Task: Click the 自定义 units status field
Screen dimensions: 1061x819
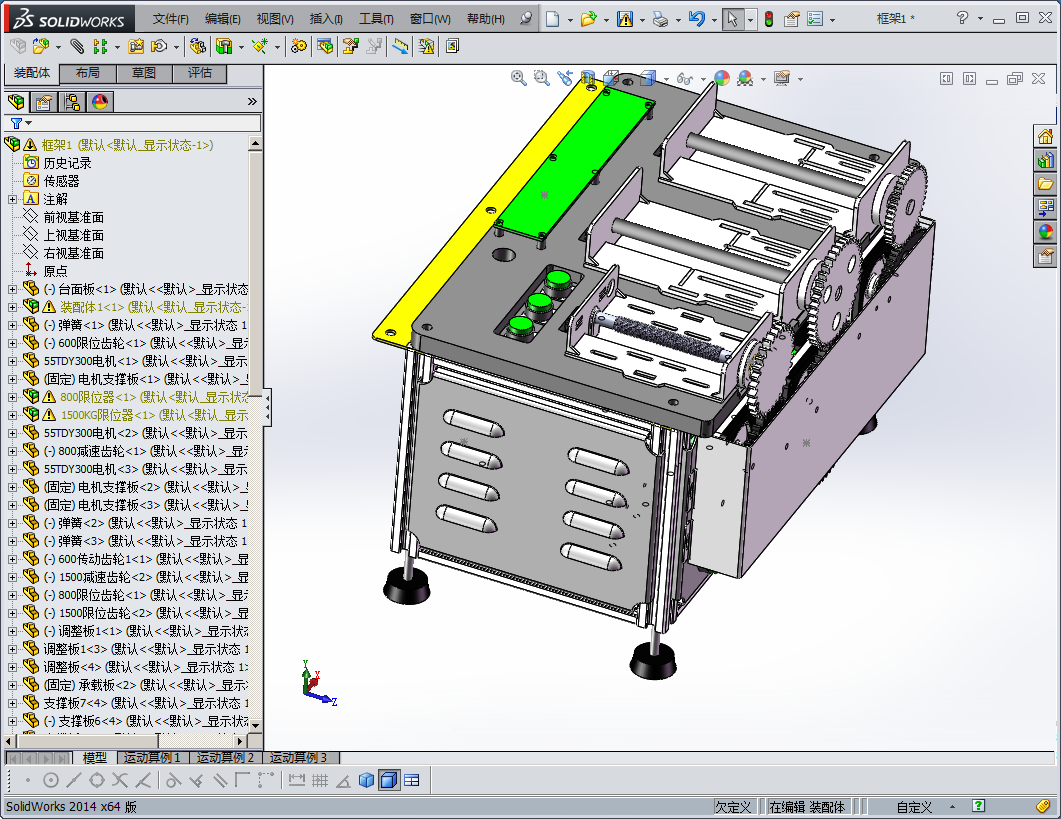Action: 913,807
